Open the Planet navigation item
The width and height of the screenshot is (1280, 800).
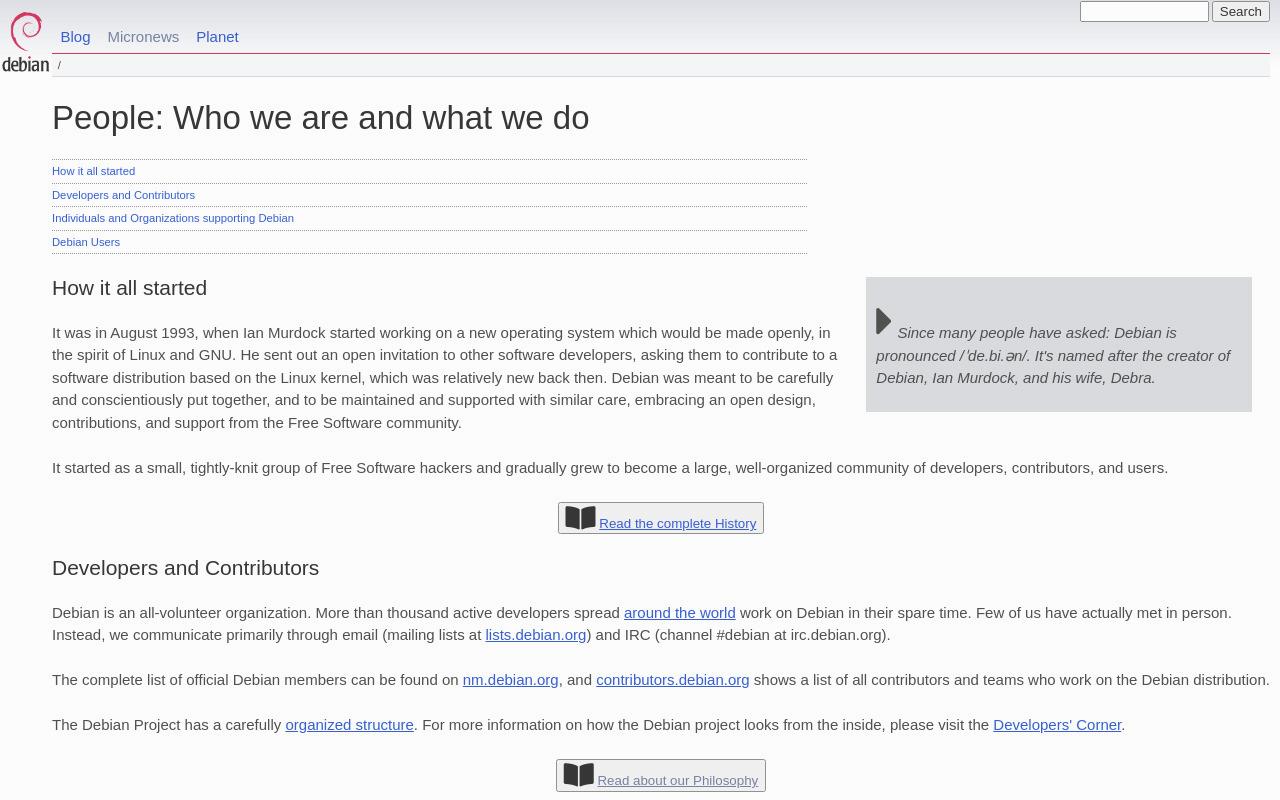217,37
